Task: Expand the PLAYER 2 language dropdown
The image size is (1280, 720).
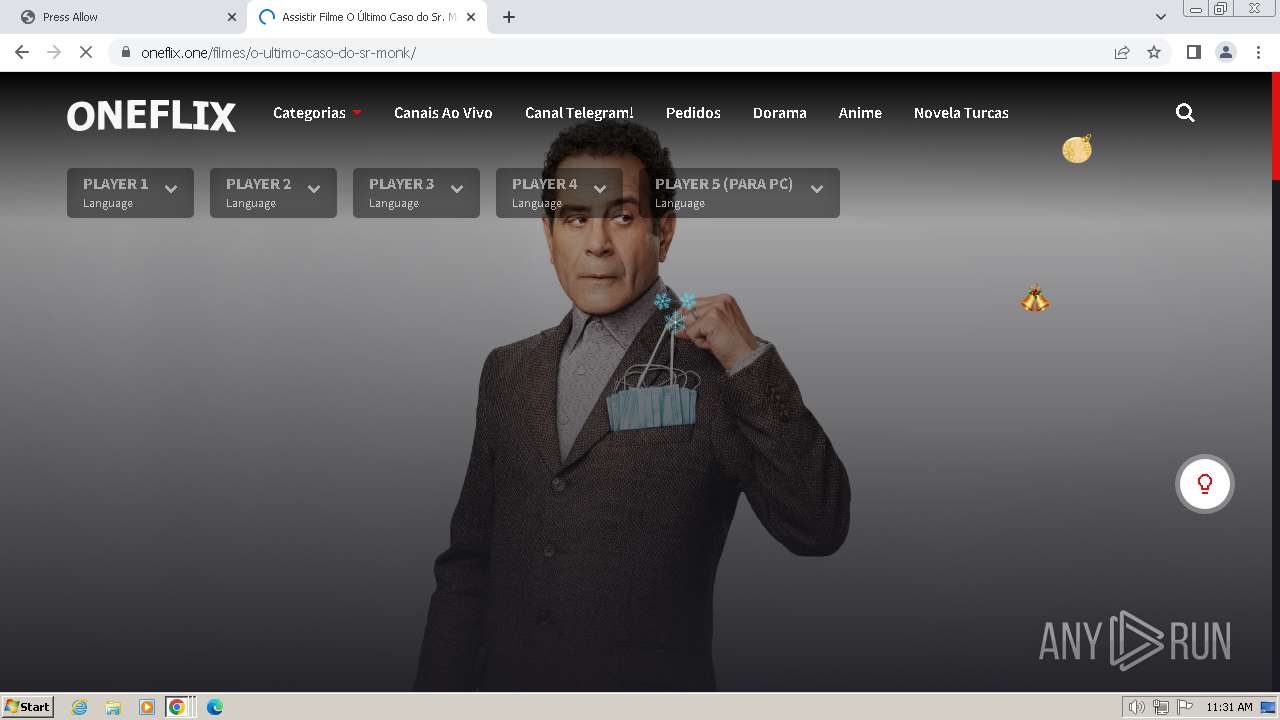Action: point(273,192)
